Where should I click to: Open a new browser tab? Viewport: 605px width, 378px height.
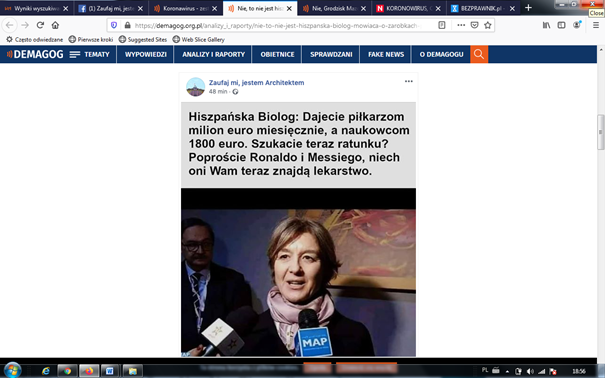coord(528,8)
